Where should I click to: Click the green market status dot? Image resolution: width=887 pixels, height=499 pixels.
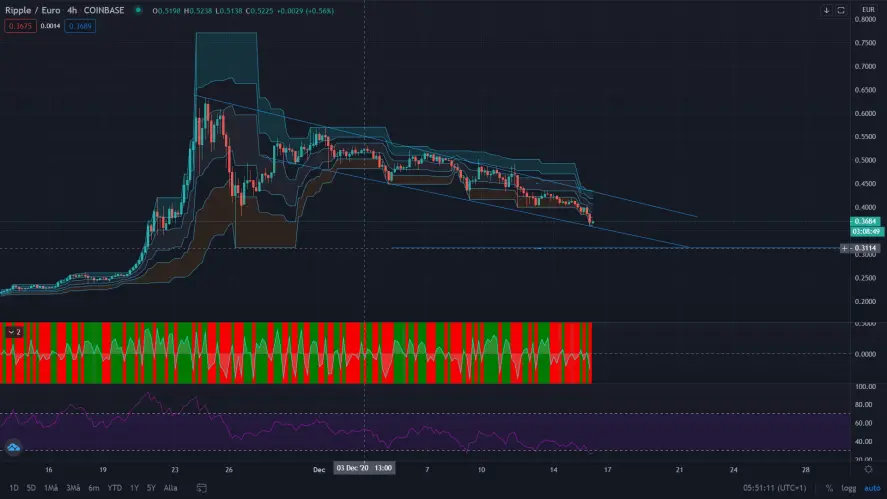click(x=137, y=10)
